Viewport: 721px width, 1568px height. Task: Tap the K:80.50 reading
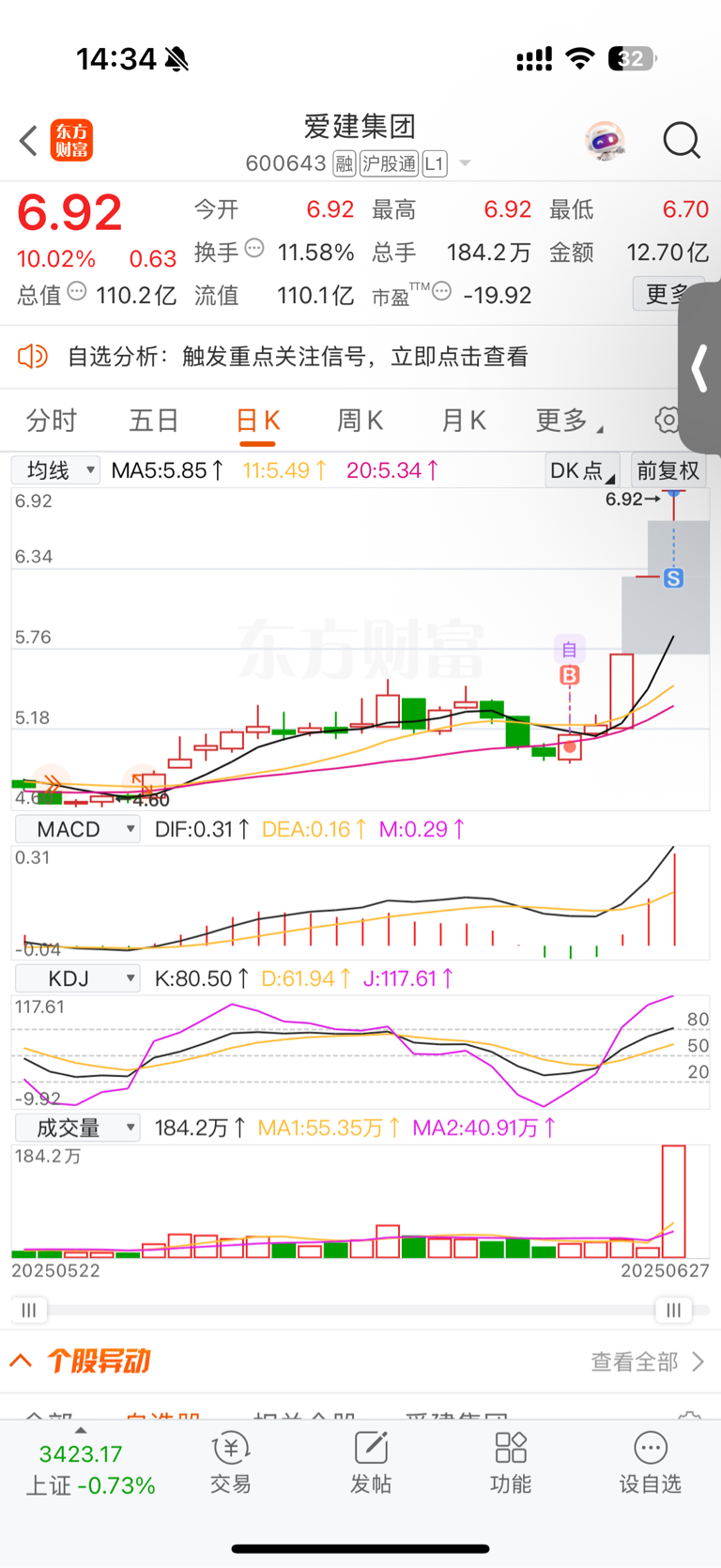tap(201, 978)
